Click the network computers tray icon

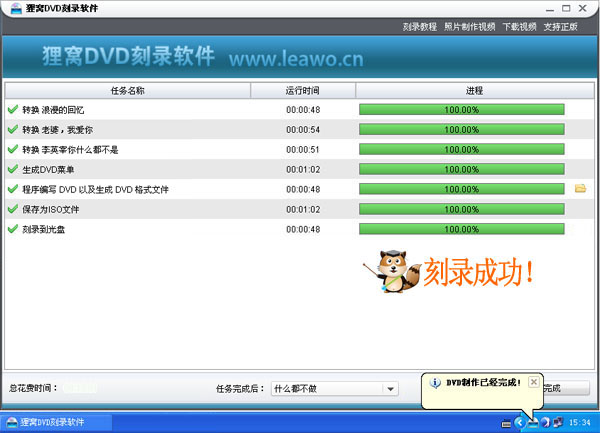pos(558,422)
